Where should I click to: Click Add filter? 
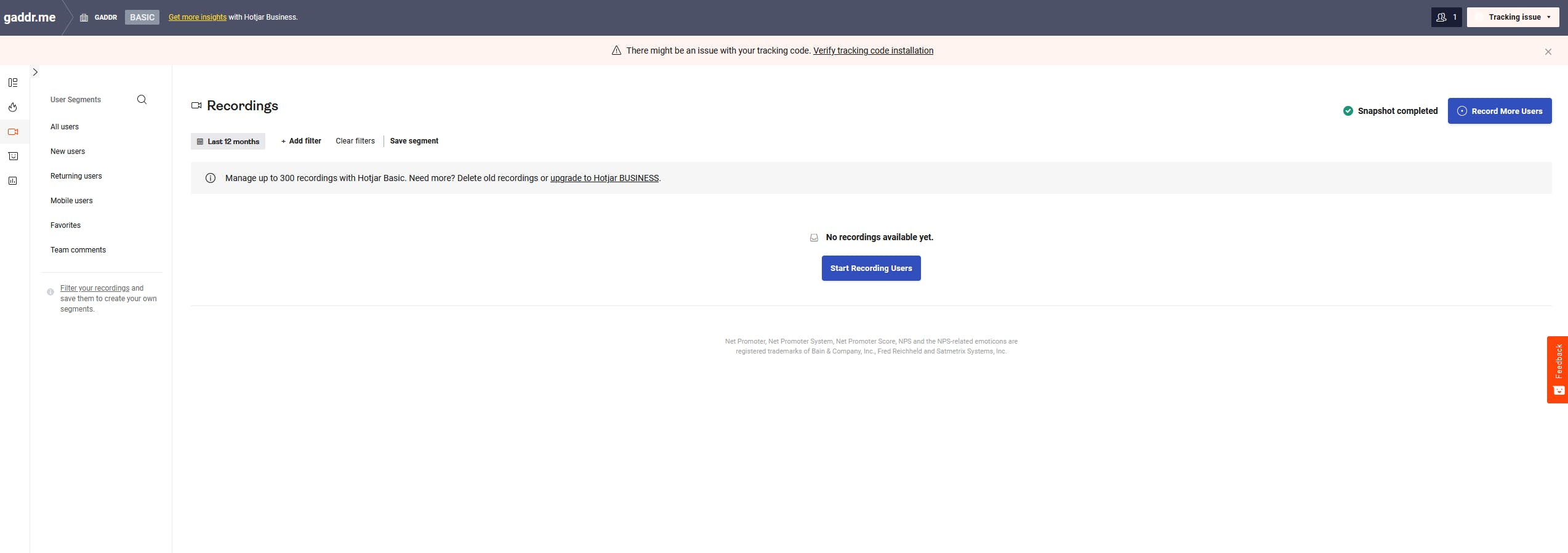(x=301, y=141)
